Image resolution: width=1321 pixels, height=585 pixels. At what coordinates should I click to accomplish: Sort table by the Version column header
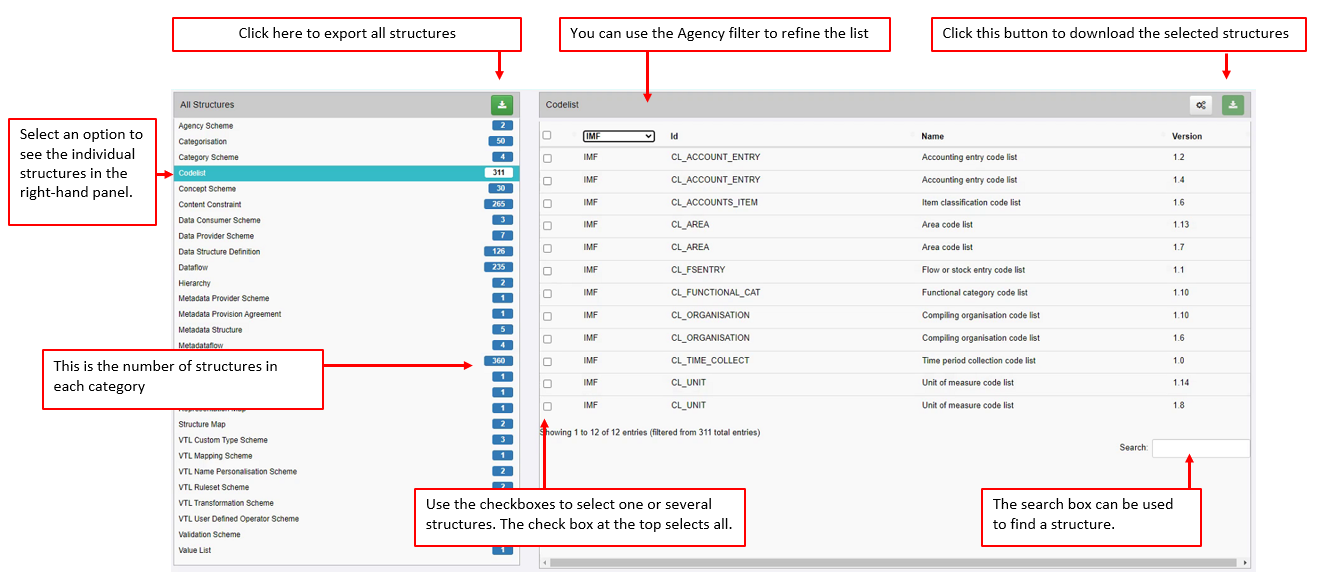[1187, 136]
